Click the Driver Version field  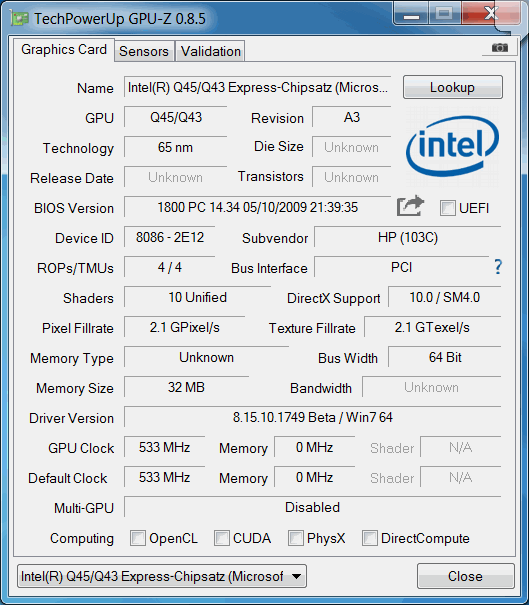(x=312, y=417)
